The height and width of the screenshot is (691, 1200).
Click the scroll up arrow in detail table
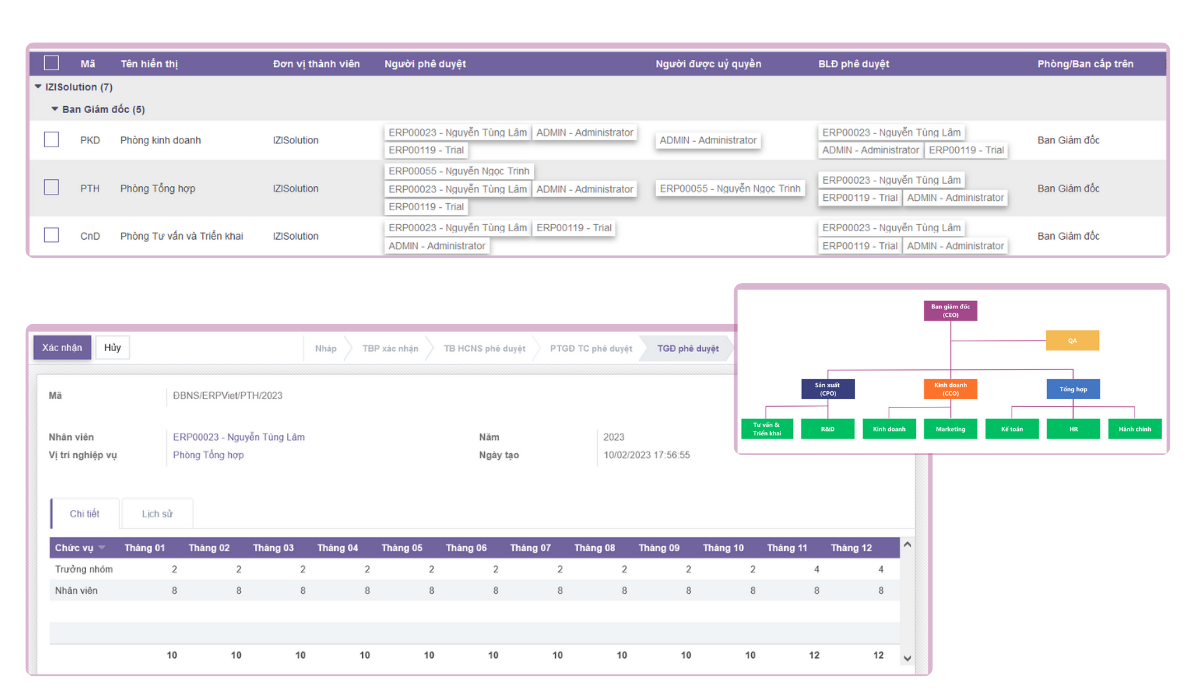pyautogui.click(x=907, y=545)
